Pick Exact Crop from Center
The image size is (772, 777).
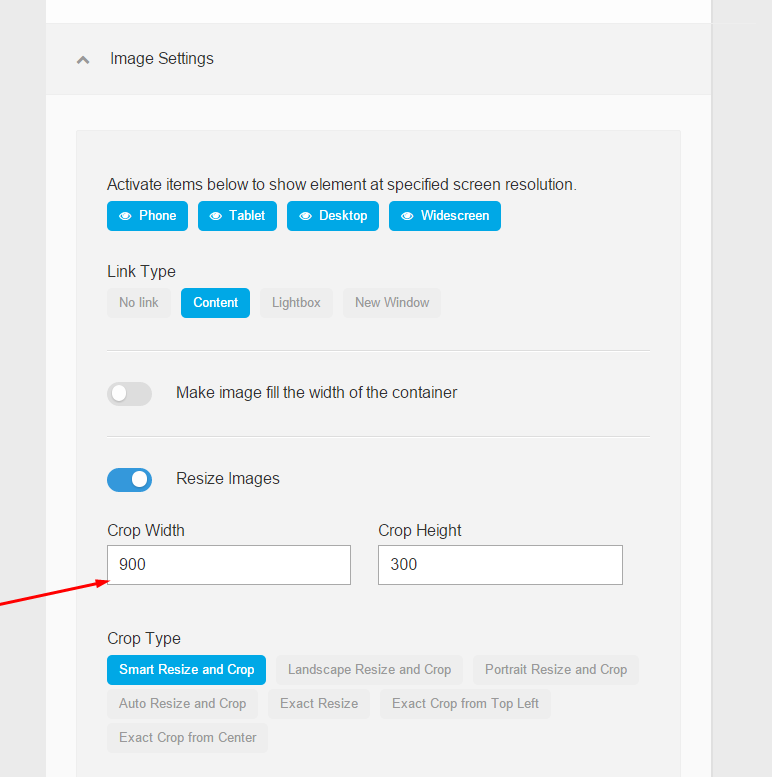coord(187,738)
